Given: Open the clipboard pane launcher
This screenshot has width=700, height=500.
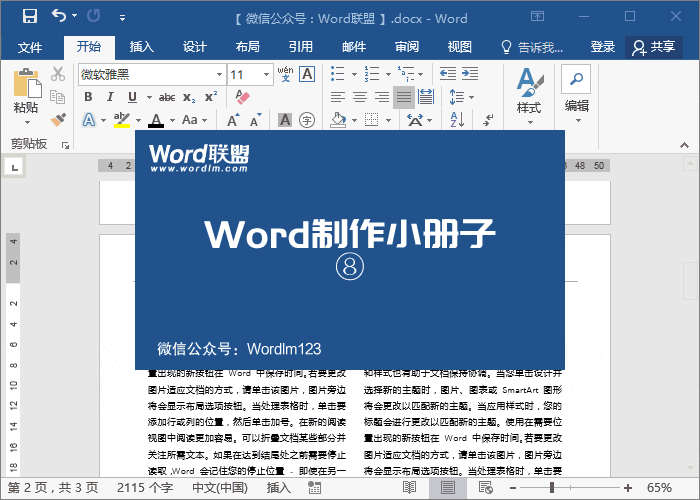Looking at the screenshot, I should tap(66, 145).
